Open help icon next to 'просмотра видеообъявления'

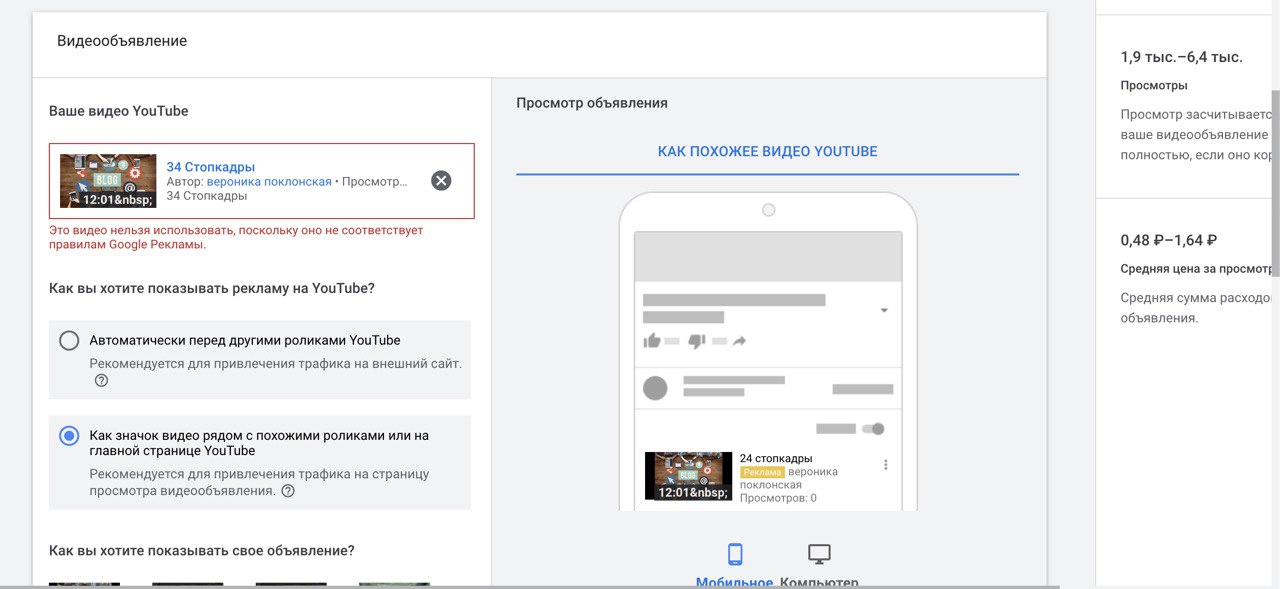(288, 491)
